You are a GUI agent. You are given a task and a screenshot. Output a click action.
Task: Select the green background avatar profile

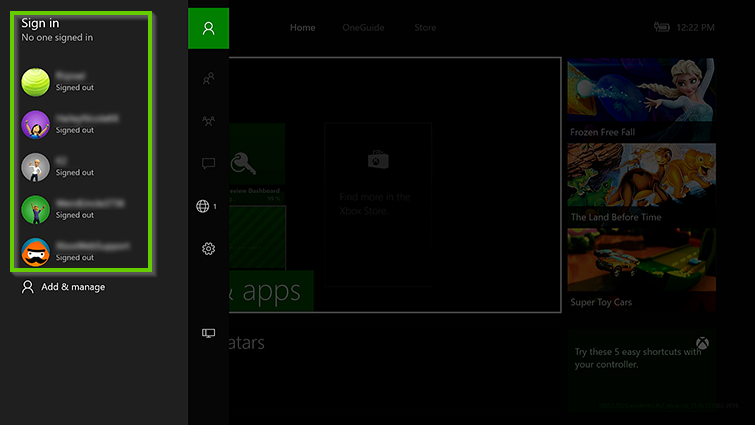pos(35,209)
